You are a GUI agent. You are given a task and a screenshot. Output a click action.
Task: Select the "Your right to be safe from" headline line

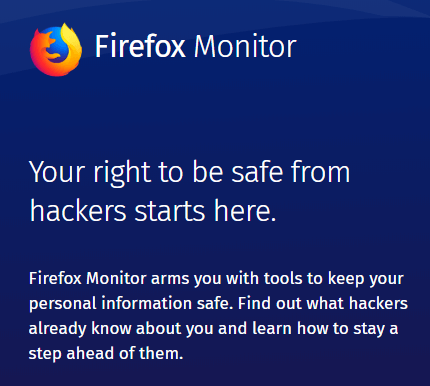[190, 174]
